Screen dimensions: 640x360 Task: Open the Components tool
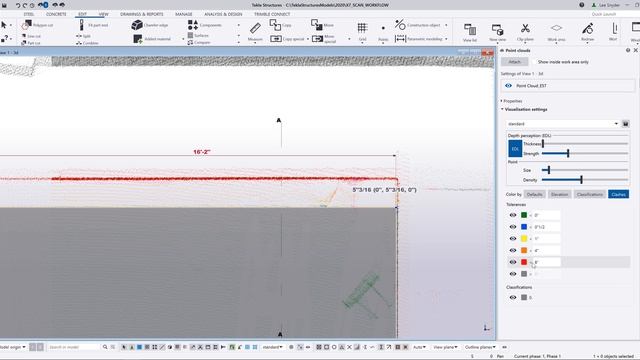[204, 25]
